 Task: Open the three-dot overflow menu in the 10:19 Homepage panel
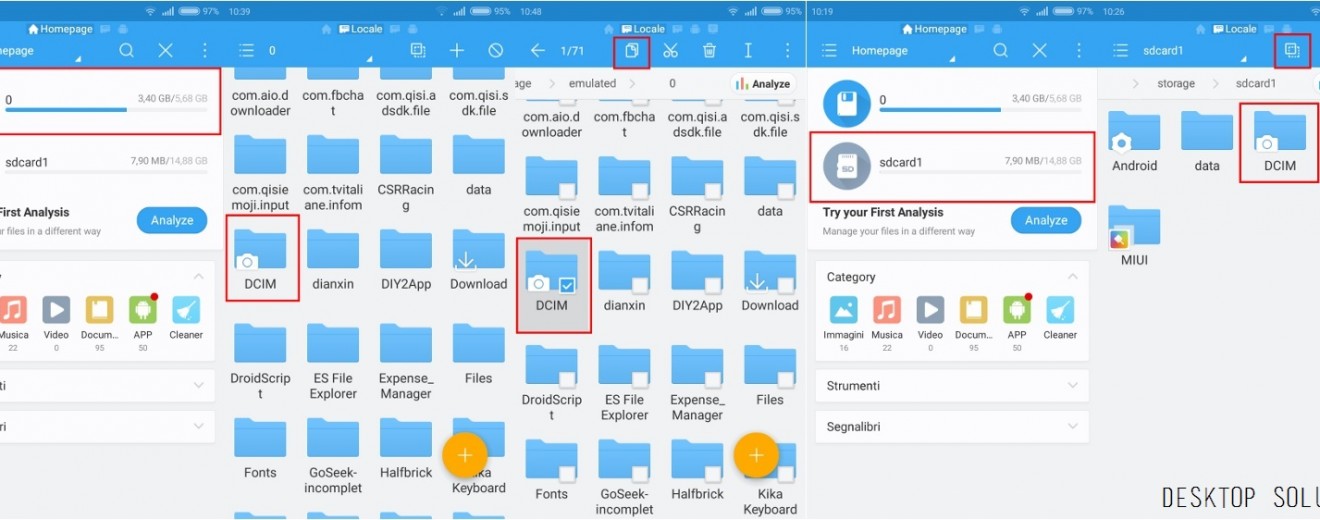click(x=1078, y=50)
